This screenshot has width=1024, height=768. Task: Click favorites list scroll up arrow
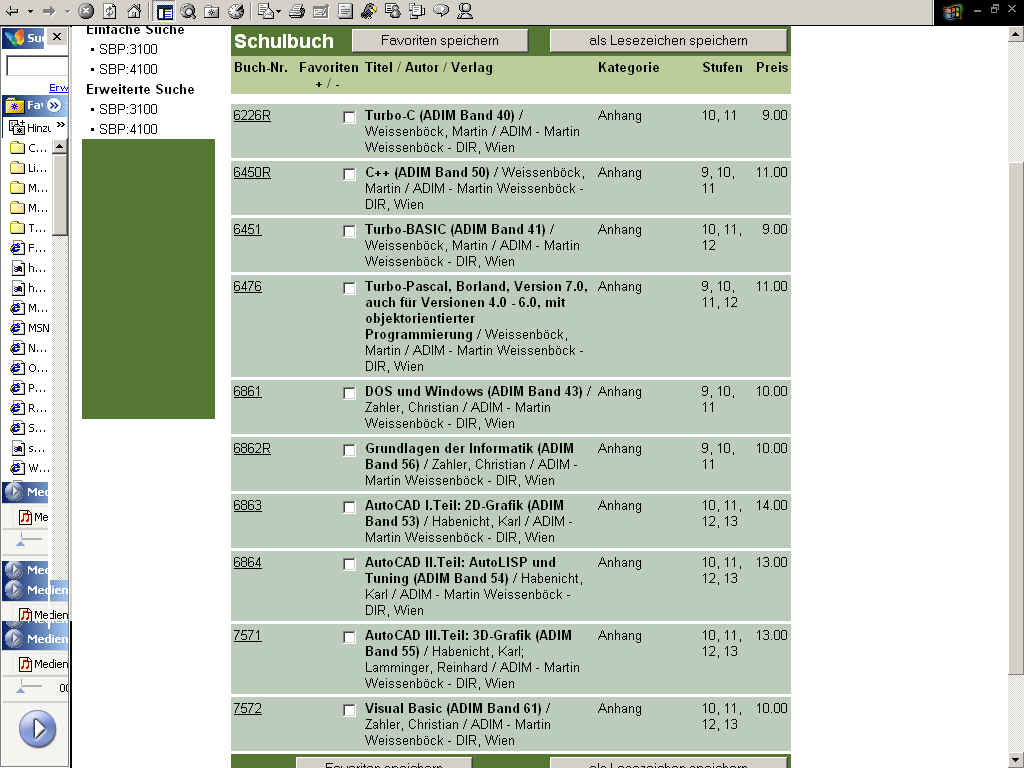coord(59,146)
